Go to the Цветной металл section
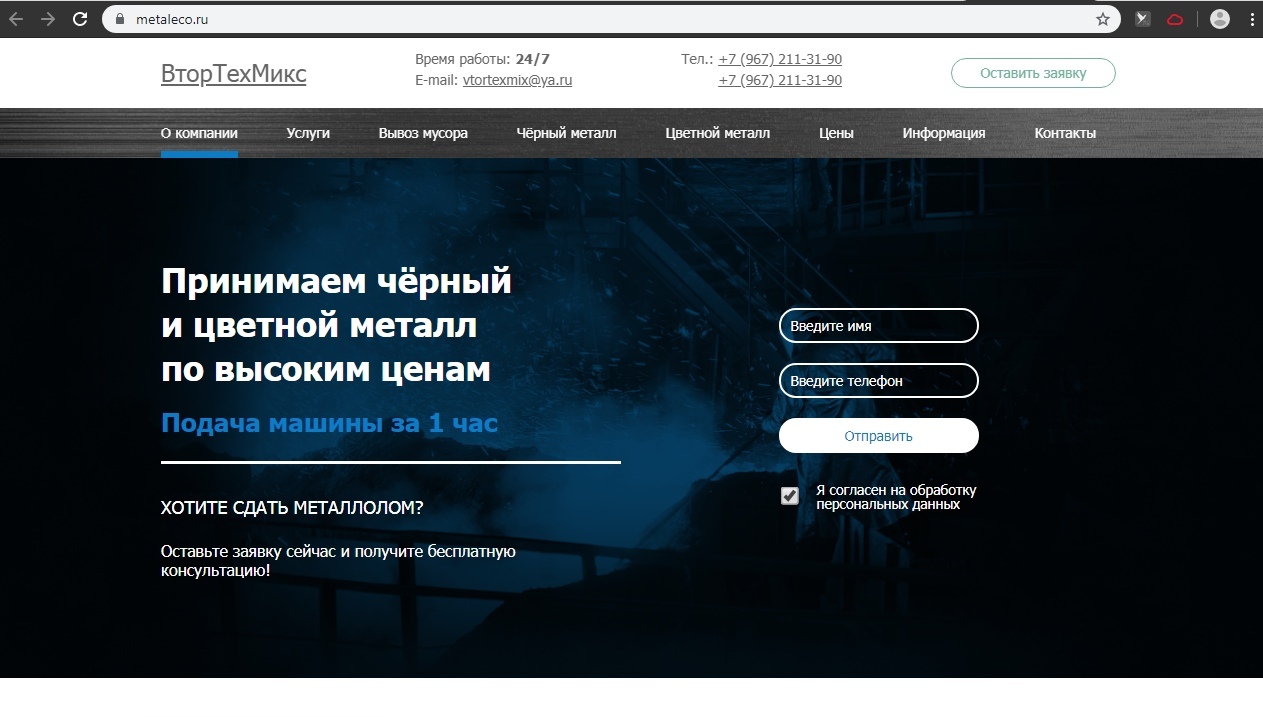This screenshot has height=717, width=1263. pos(717,133)
